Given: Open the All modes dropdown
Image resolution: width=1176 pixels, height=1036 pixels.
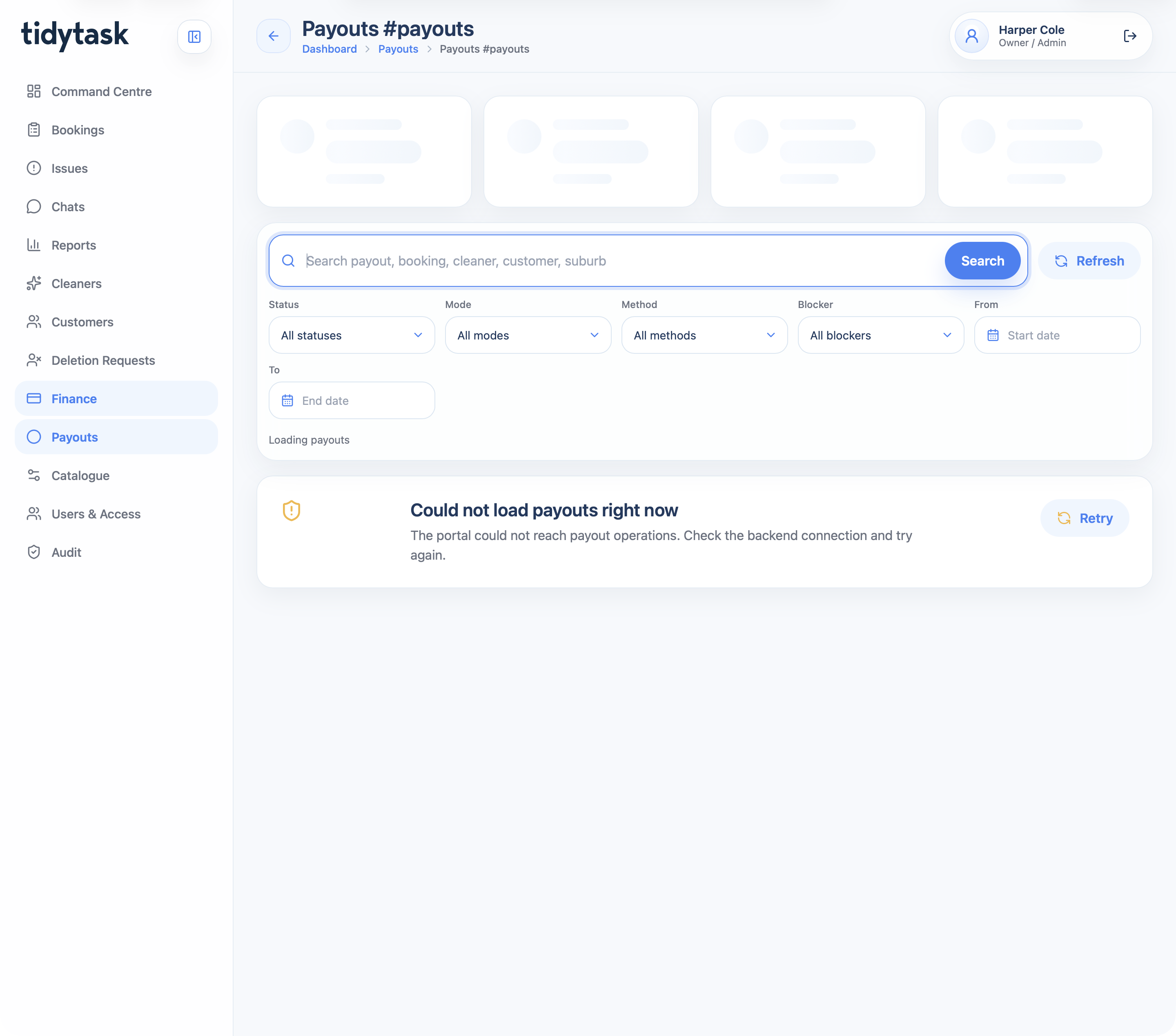Looking at the screenshot, I should click(x=528, y=335).
